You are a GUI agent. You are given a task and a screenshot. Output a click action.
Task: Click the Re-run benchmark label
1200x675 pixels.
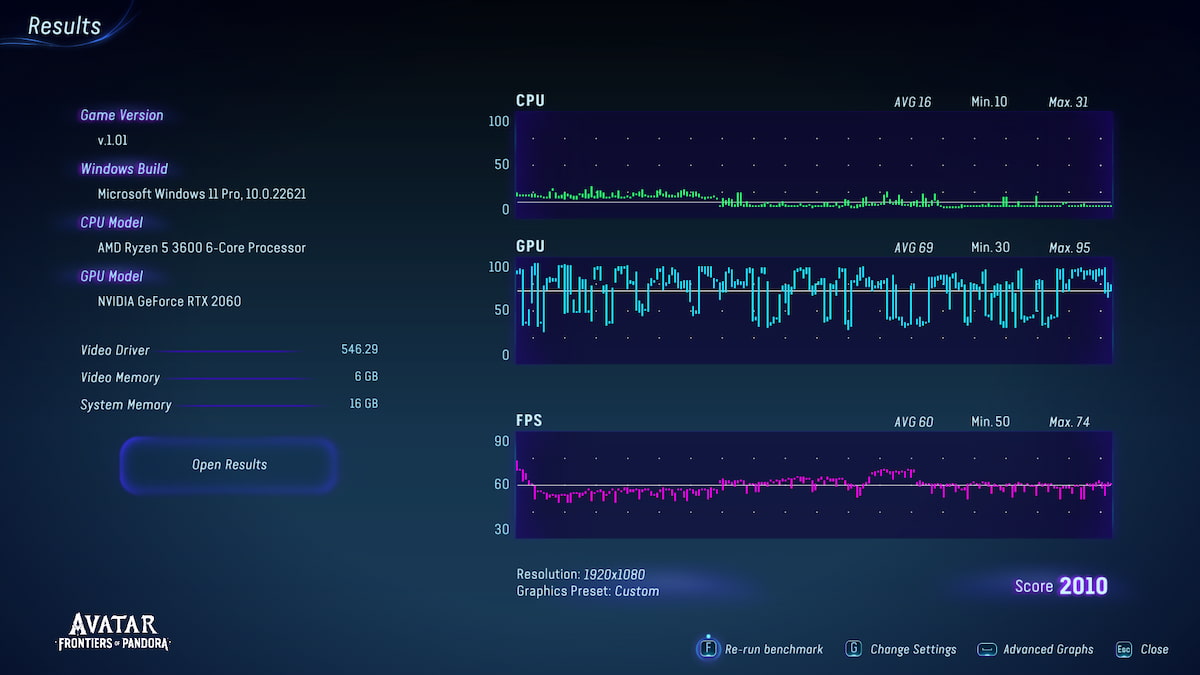[774, 649]
